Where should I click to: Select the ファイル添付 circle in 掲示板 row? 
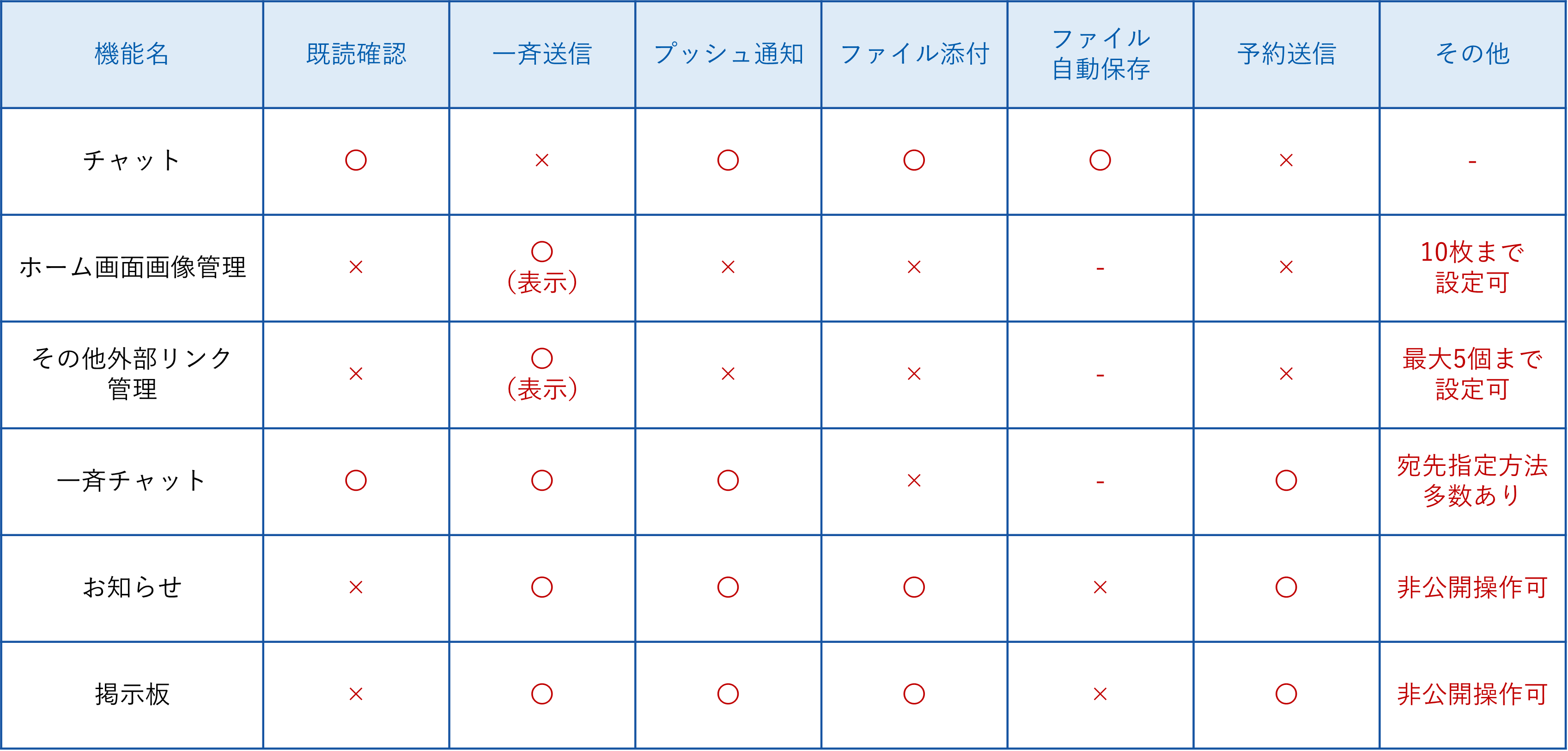[x=914, y=694]
